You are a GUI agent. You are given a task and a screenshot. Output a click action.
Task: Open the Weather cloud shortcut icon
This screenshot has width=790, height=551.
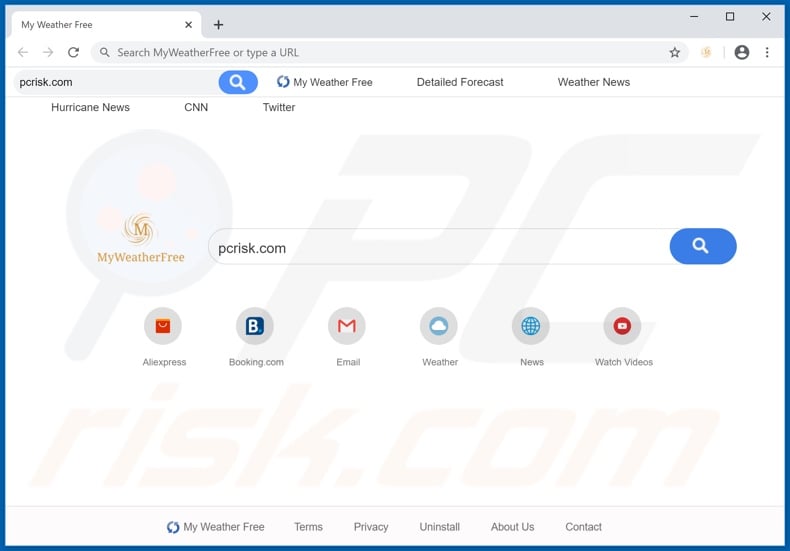click(439, 326)
